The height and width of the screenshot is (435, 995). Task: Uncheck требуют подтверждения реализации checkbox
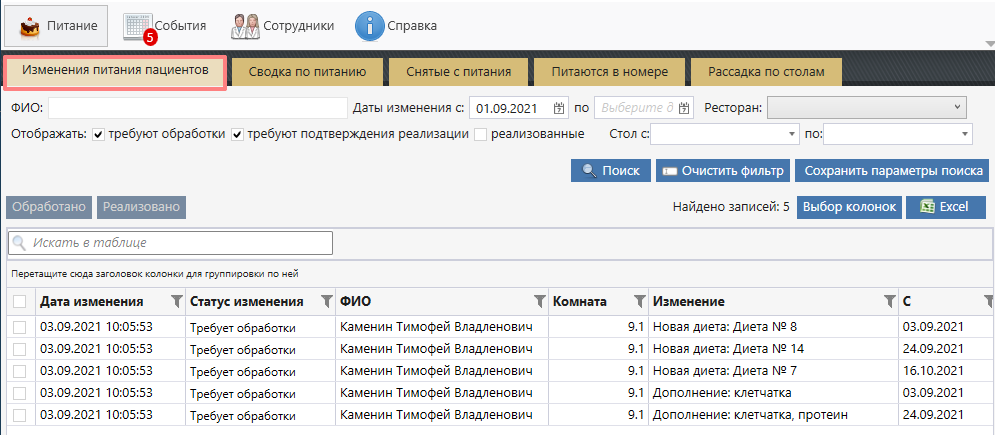[238, 134]
